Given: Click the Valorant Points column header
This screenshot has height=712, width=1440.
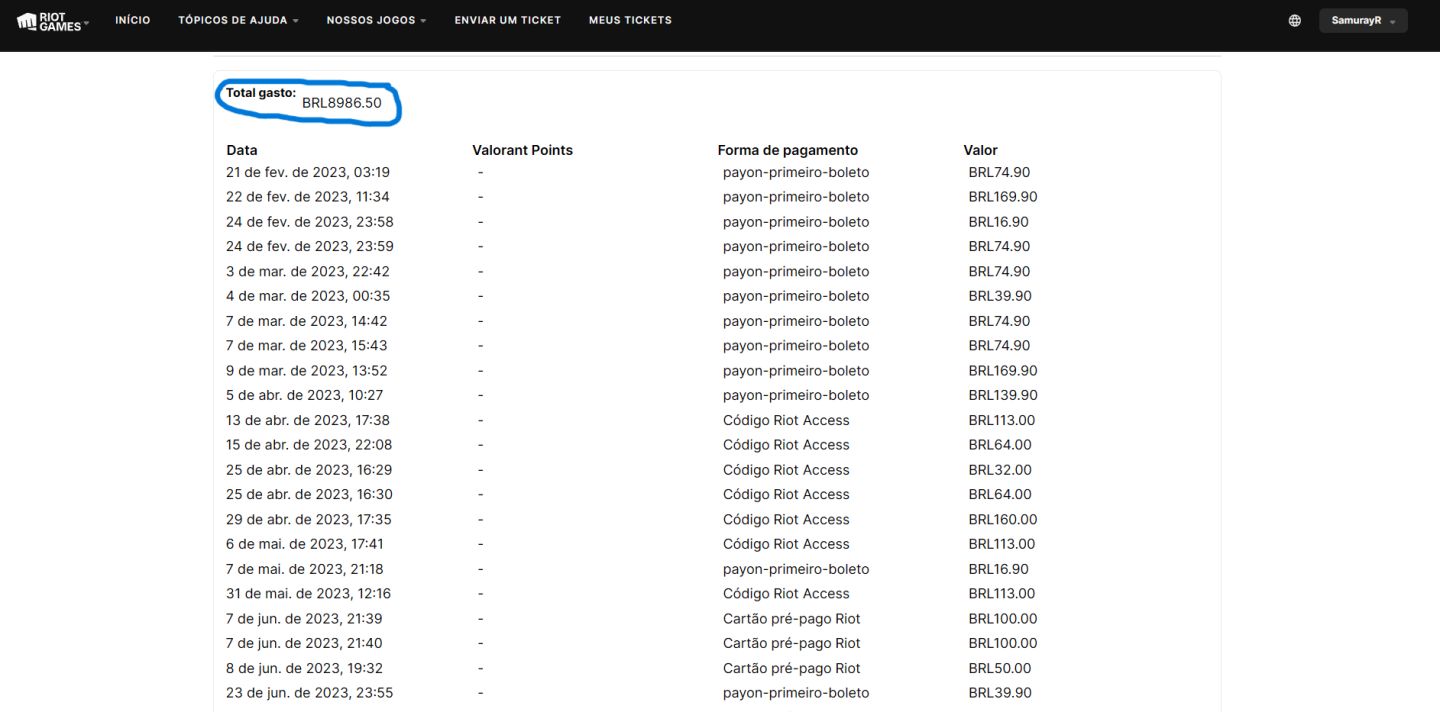Looking at the screenshot, I should pyautogui.click(x=522, y=150).
